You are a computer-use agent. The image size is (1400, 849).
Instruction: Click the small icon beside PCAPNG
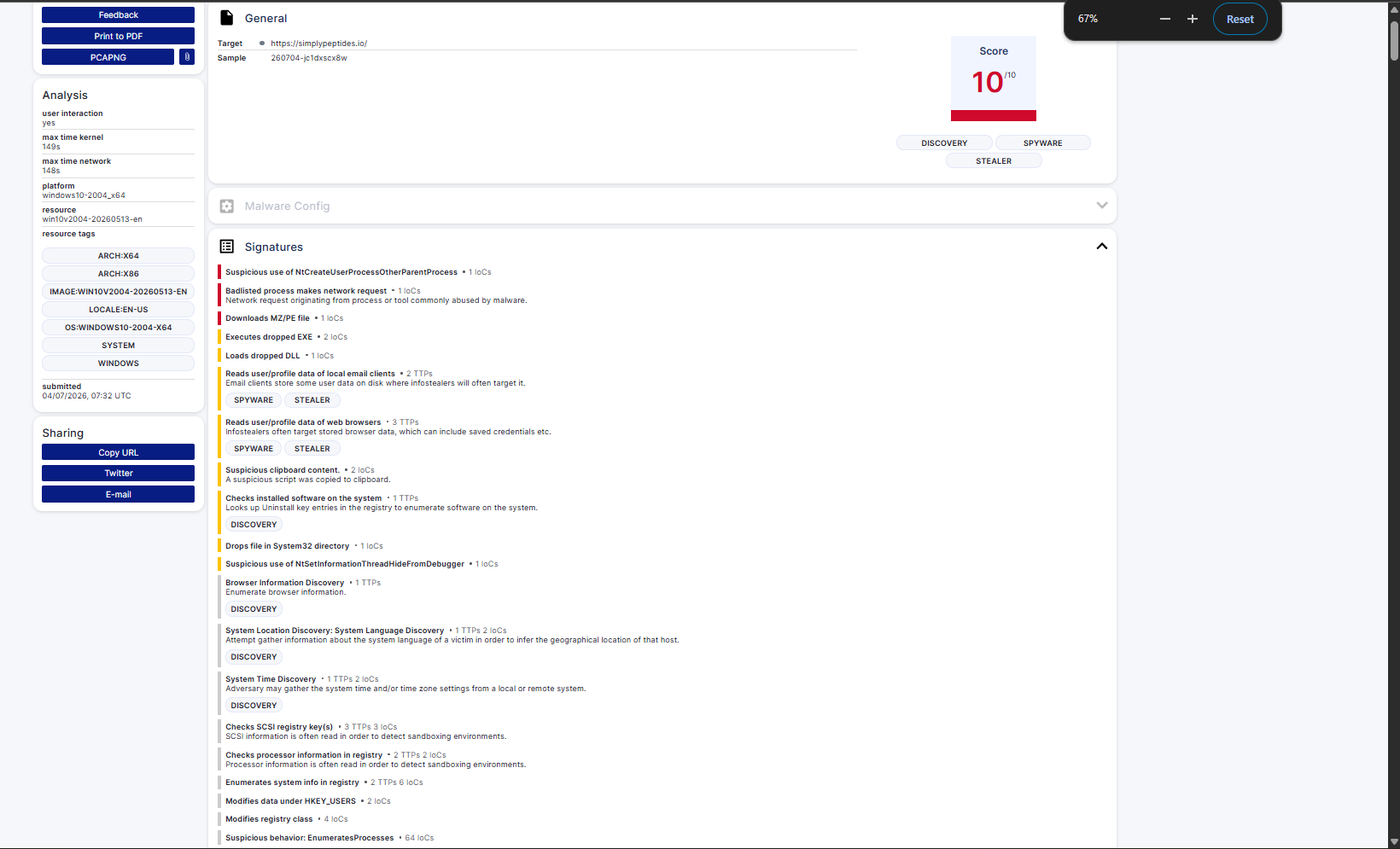point(187,57)
